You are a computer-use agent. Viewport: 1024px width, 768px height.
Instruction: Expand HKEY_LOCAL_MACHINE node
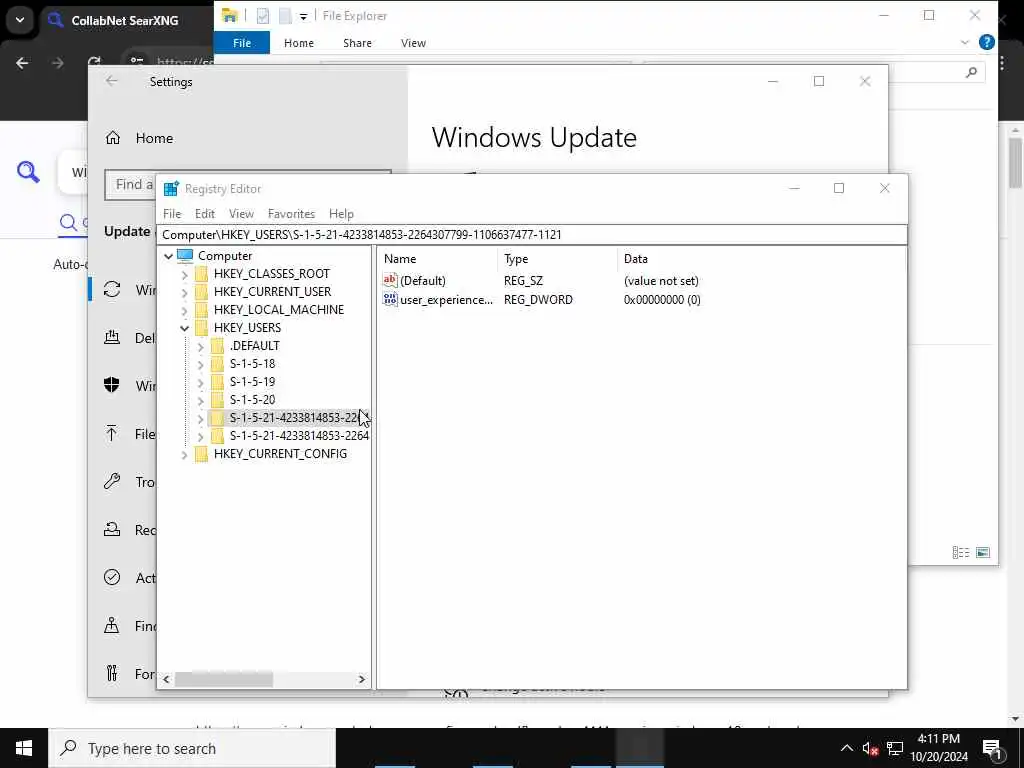tap(184, 310)
